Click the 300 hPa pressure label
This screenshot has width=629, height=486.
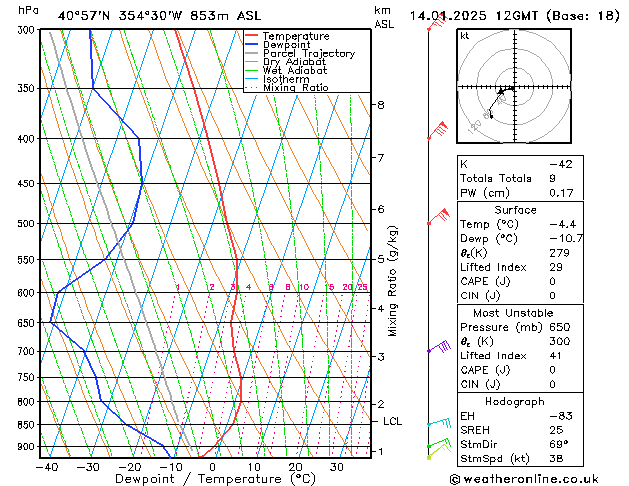click(28, 30)
